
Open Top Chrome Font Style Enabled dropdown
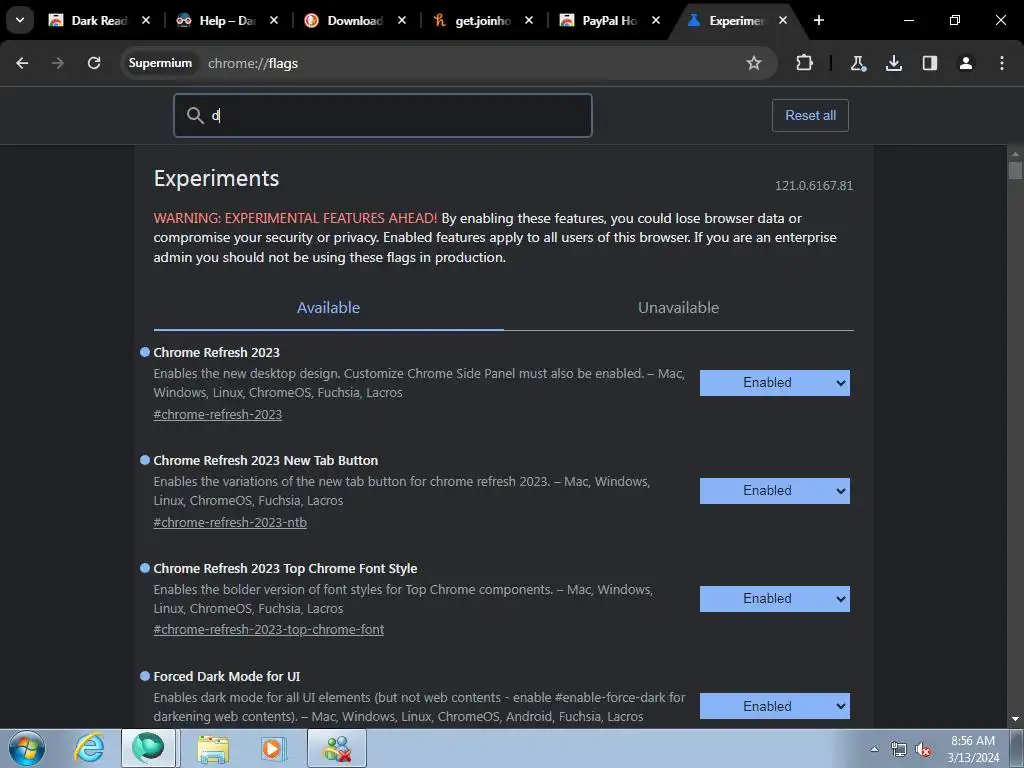click(x=775, y=598)
